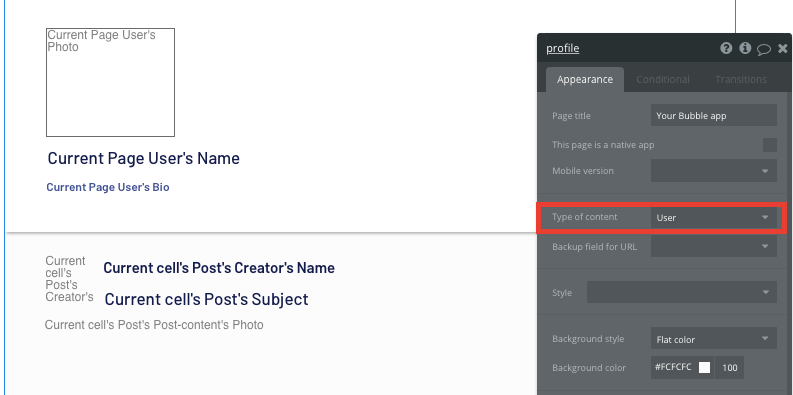Open the Type of content dropdown
This screenshot has width=793, height=395.
point(714,217)
